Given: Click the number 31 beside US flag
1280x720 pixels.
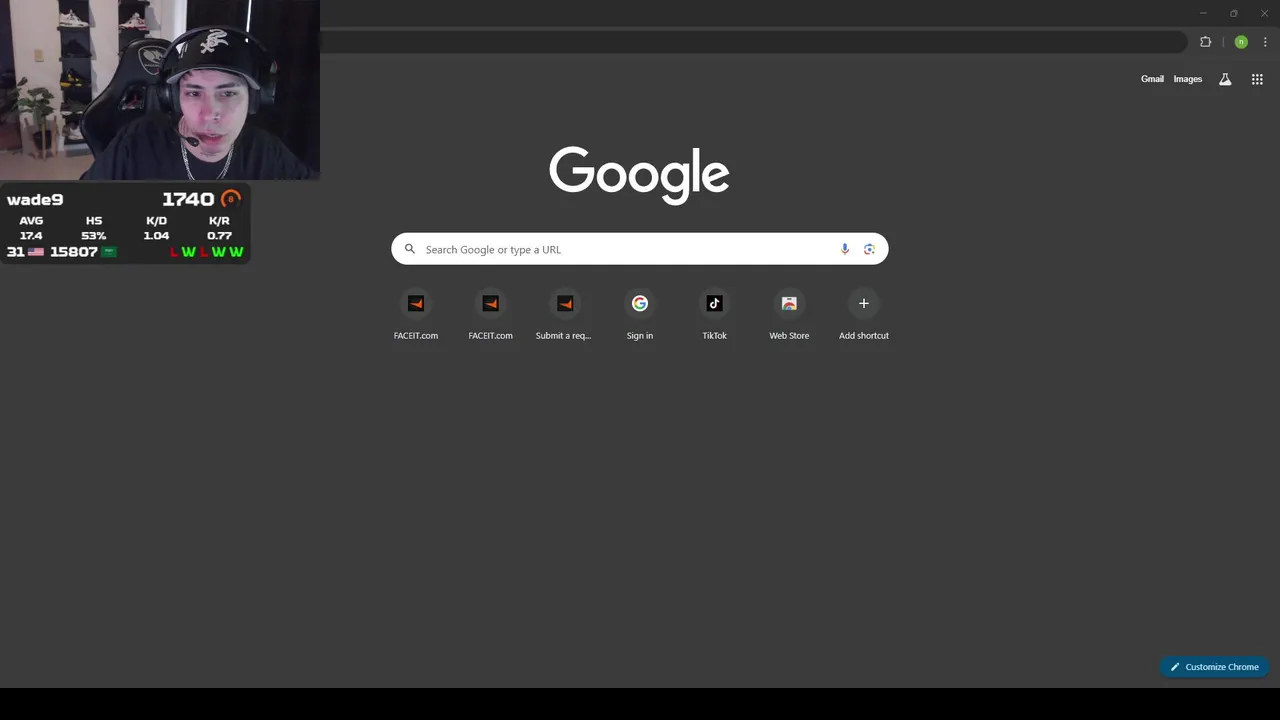Looking at the screenshot, I should tap(15, 252).
